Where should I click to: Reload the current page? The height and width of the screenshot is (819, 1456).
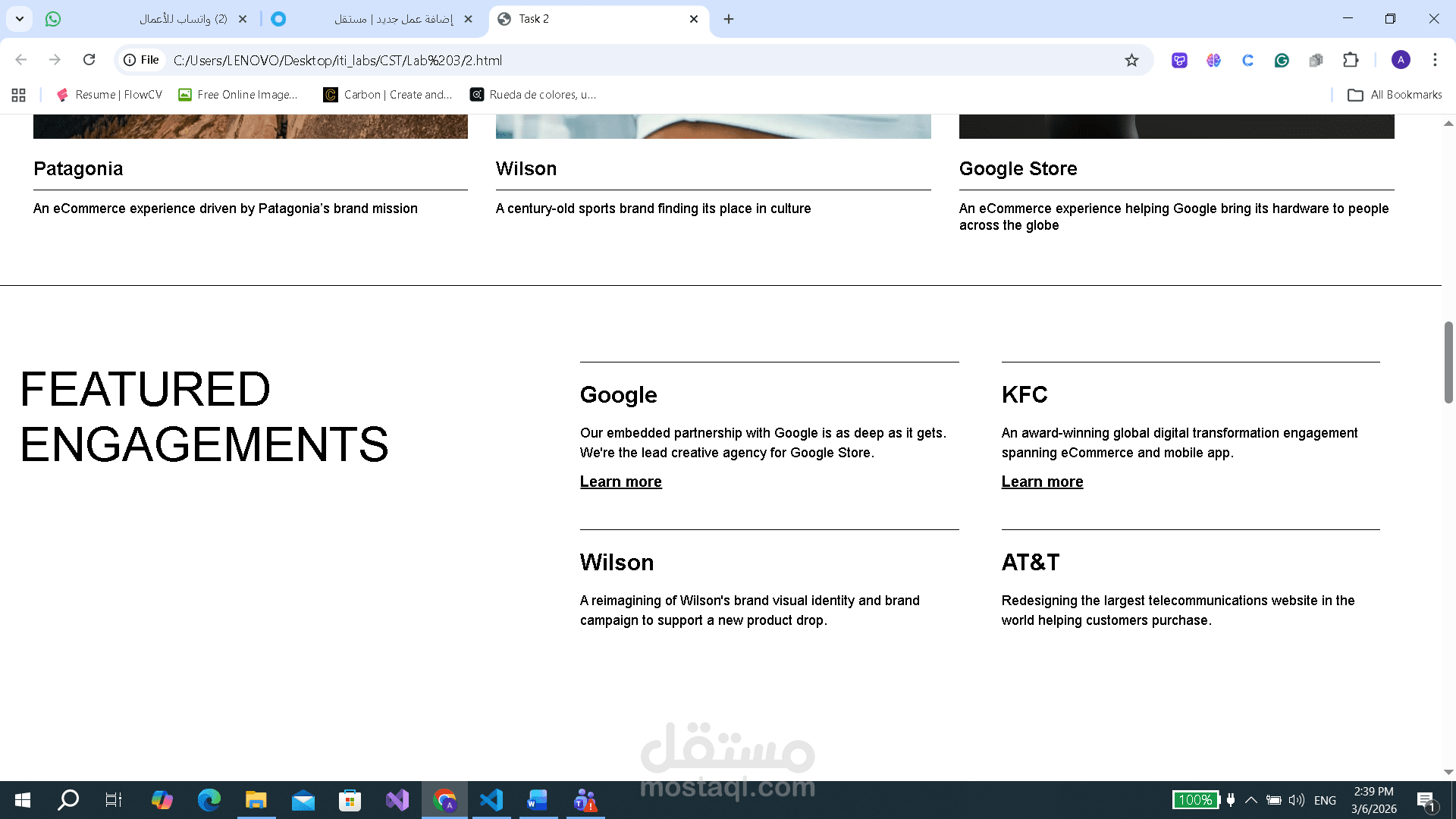(89, 60)
